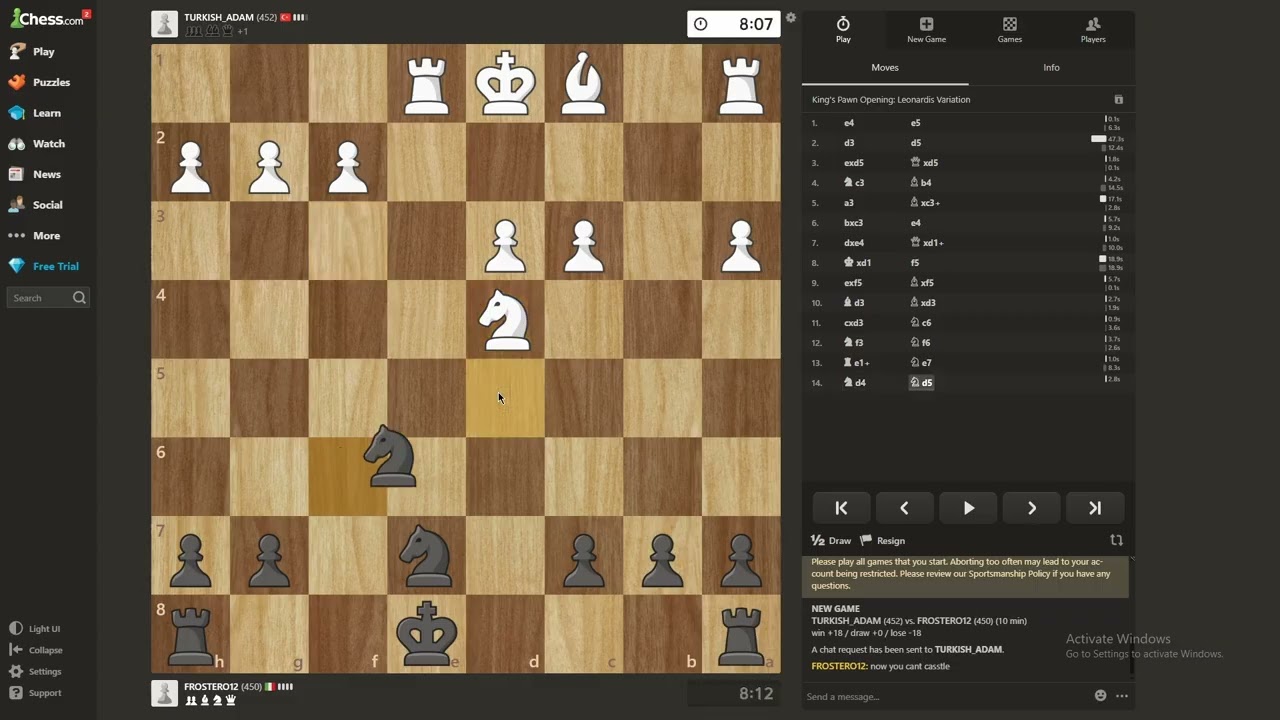The height and width of the screenshot is (720, 1280).
Task: Click the opponent's 8:07 clock
Action: coord(734,24)
